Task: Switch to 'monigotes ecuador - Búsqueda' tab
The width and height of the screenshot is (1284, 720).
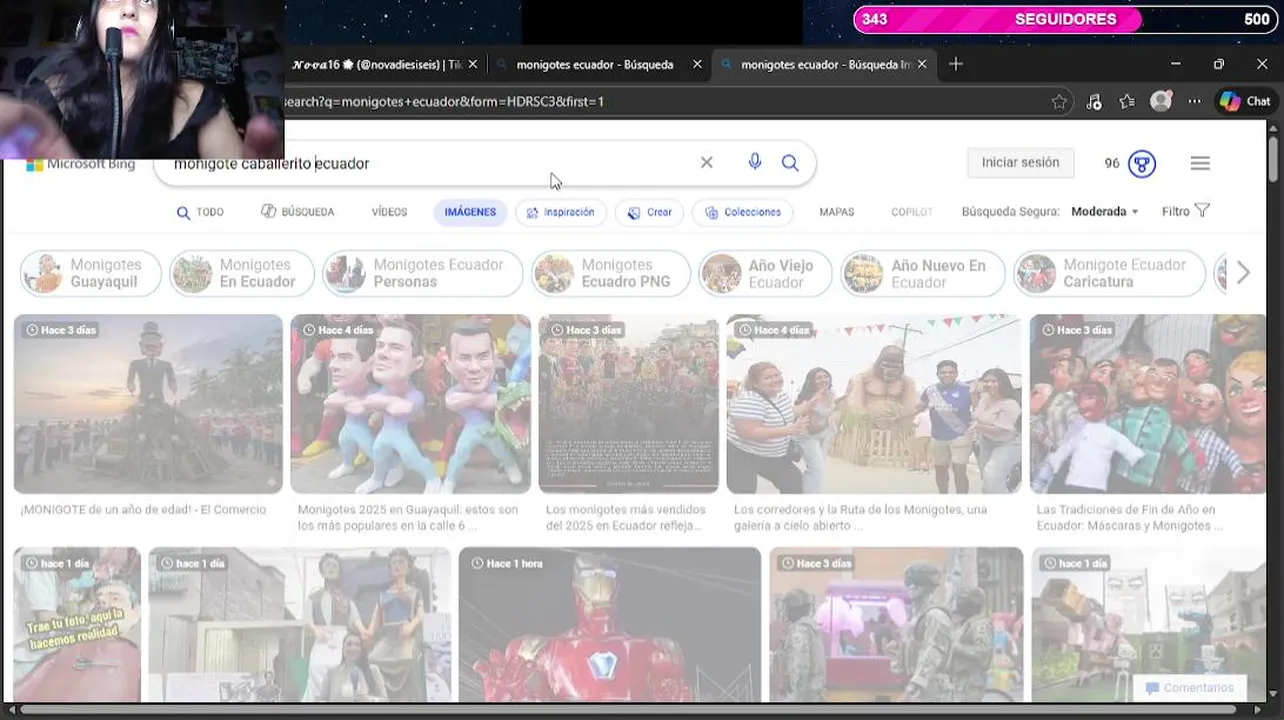Action: click(594, 64)
